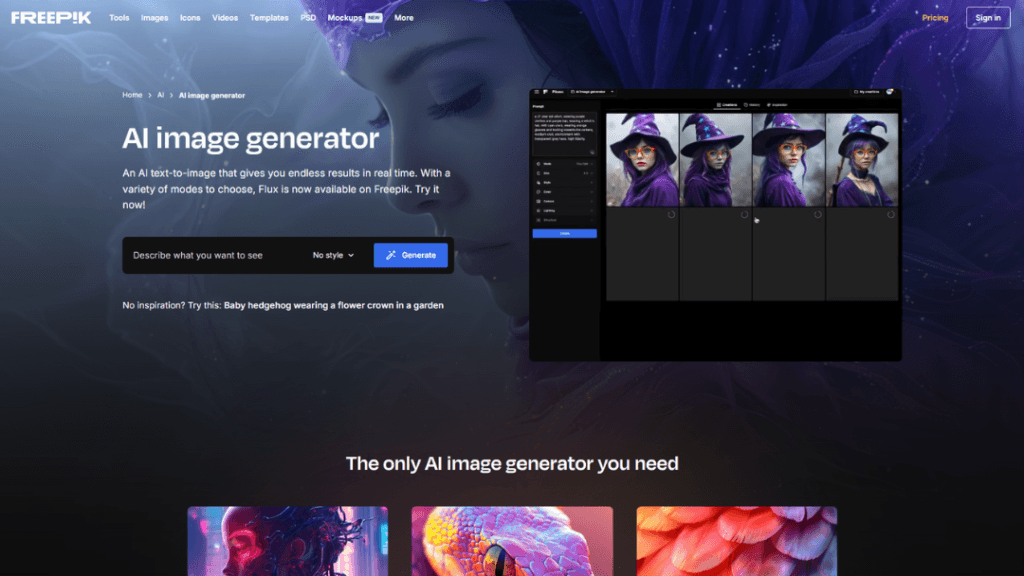Click the AI breadcrumb link
The image size is (1024, 576).
(161, 95)
